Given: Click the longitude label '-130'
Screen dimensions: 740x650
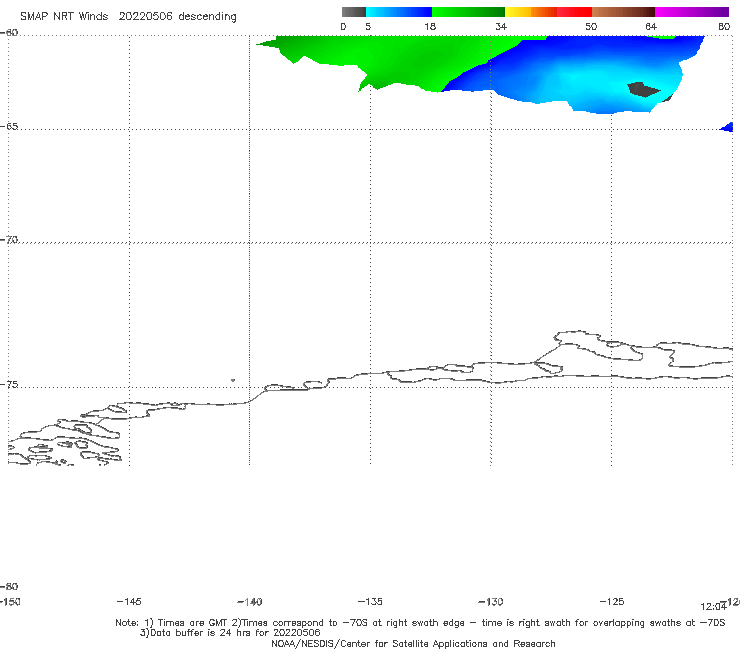Looking at the screenshot, I should pyautogui.click(x=491, y=601).
